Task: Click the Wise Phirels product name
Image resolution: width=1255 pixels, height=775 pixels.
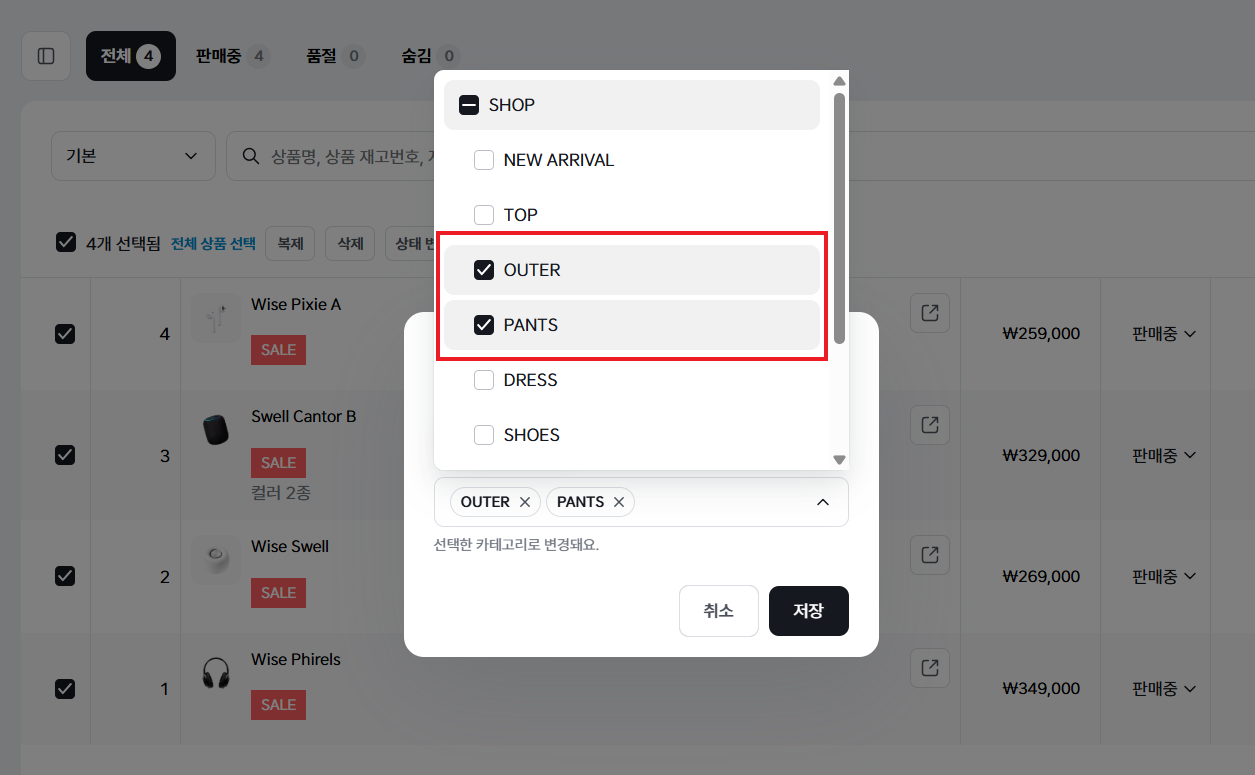Action: point(296,659)
